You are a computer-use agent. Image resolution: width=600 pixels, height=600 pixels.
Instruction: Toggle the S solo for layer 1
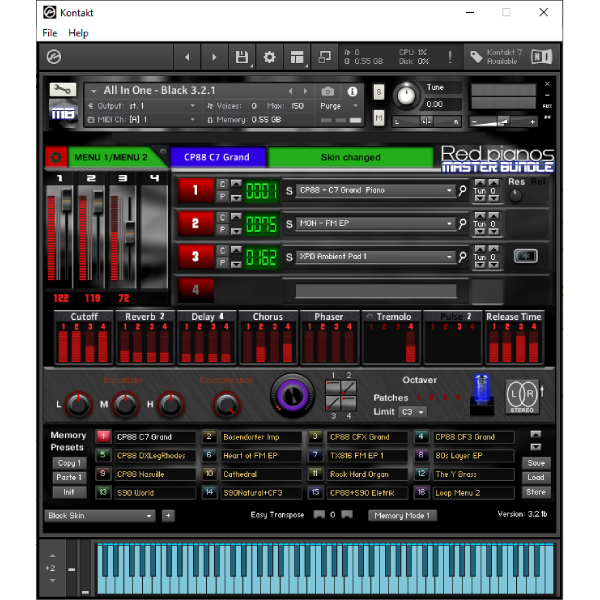point(289,191)
